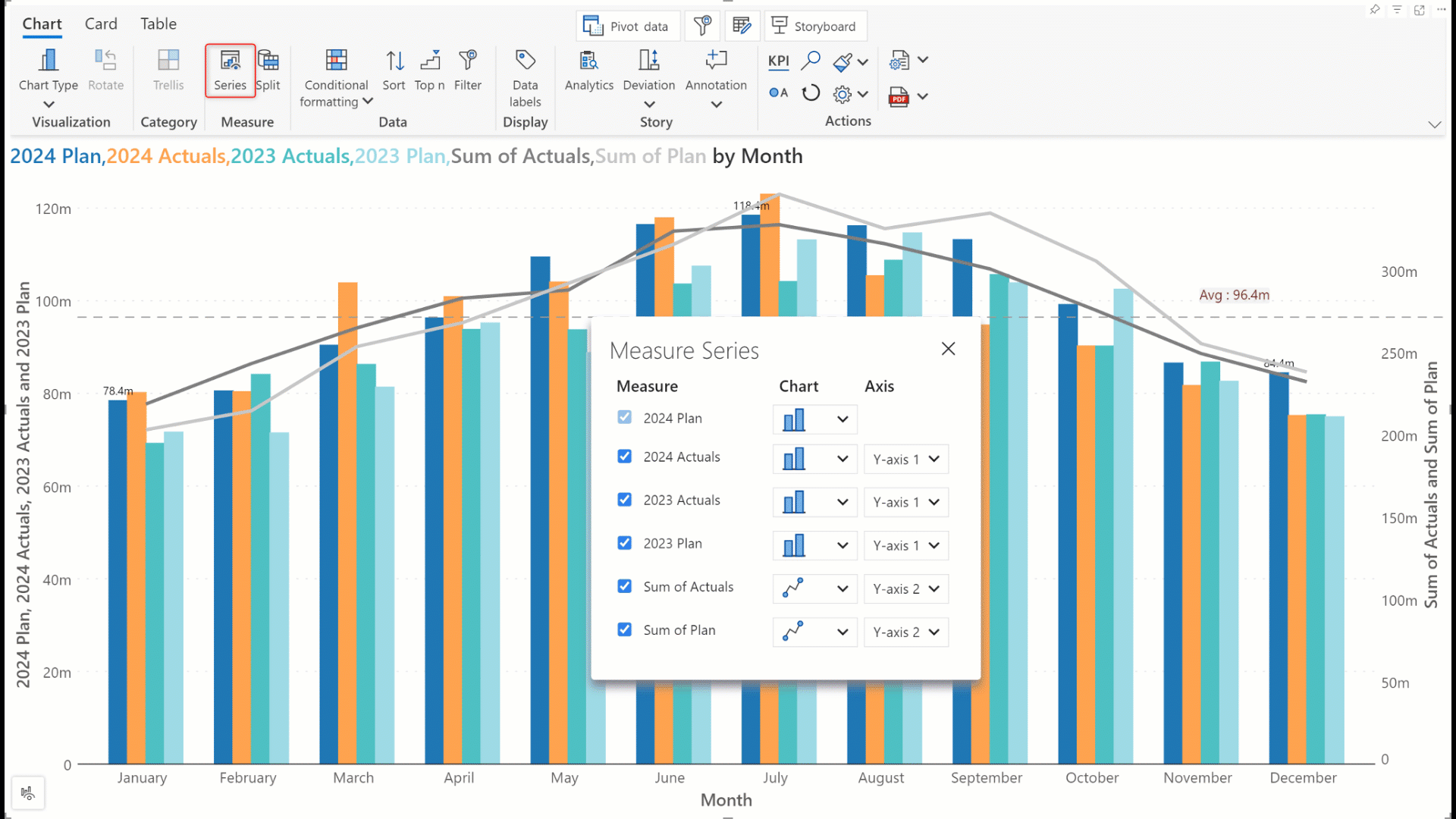Switch to the Card tab
1456x819 pixels.
[101, 24]
